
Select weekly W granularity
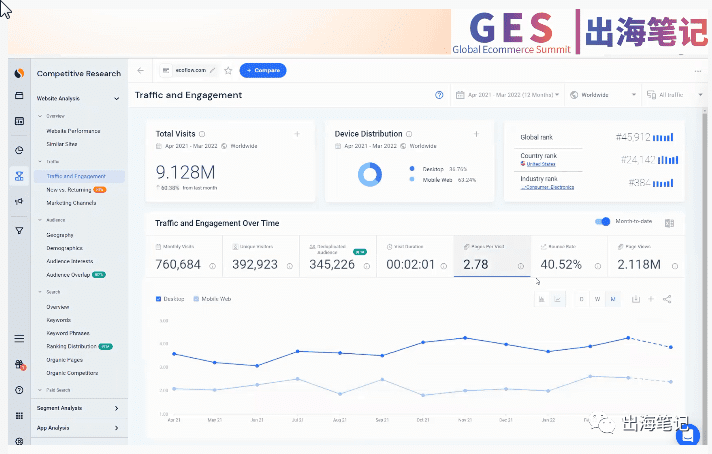(597, 299)
